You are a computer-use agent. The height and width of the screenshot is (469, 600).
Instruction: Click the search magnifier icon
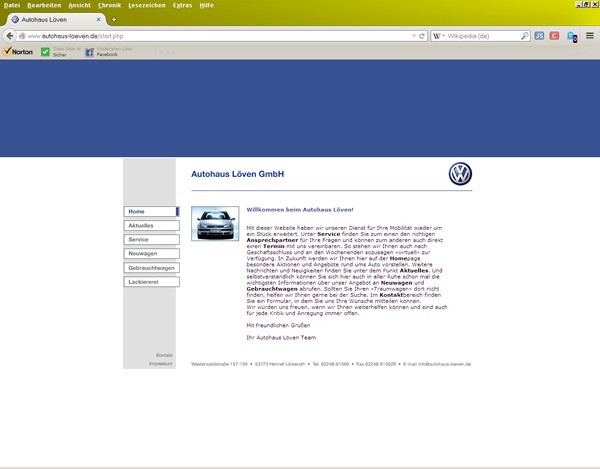click(525, 35)
